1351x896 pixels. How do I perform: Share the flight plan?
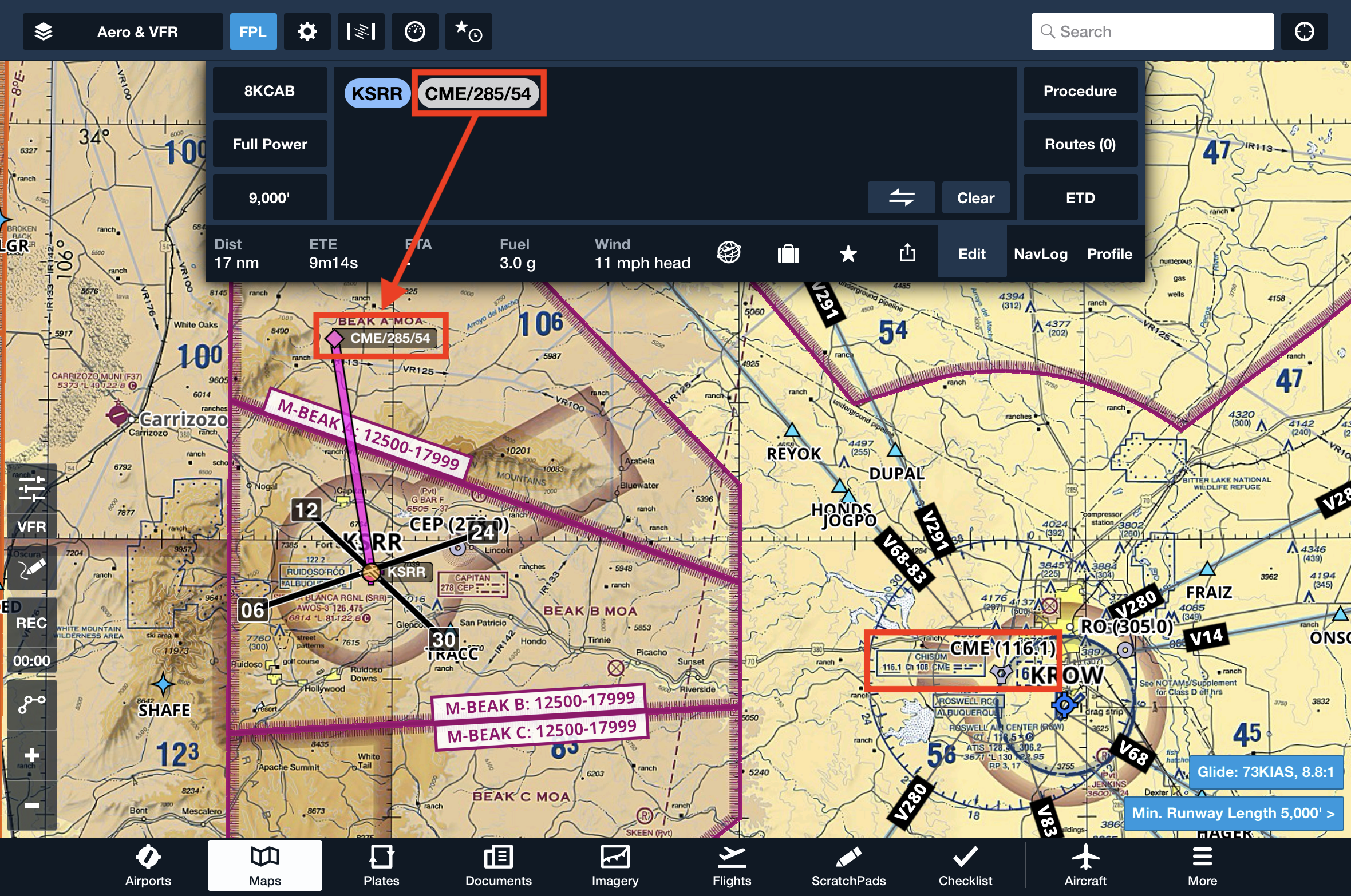click(x=907, y=253)
